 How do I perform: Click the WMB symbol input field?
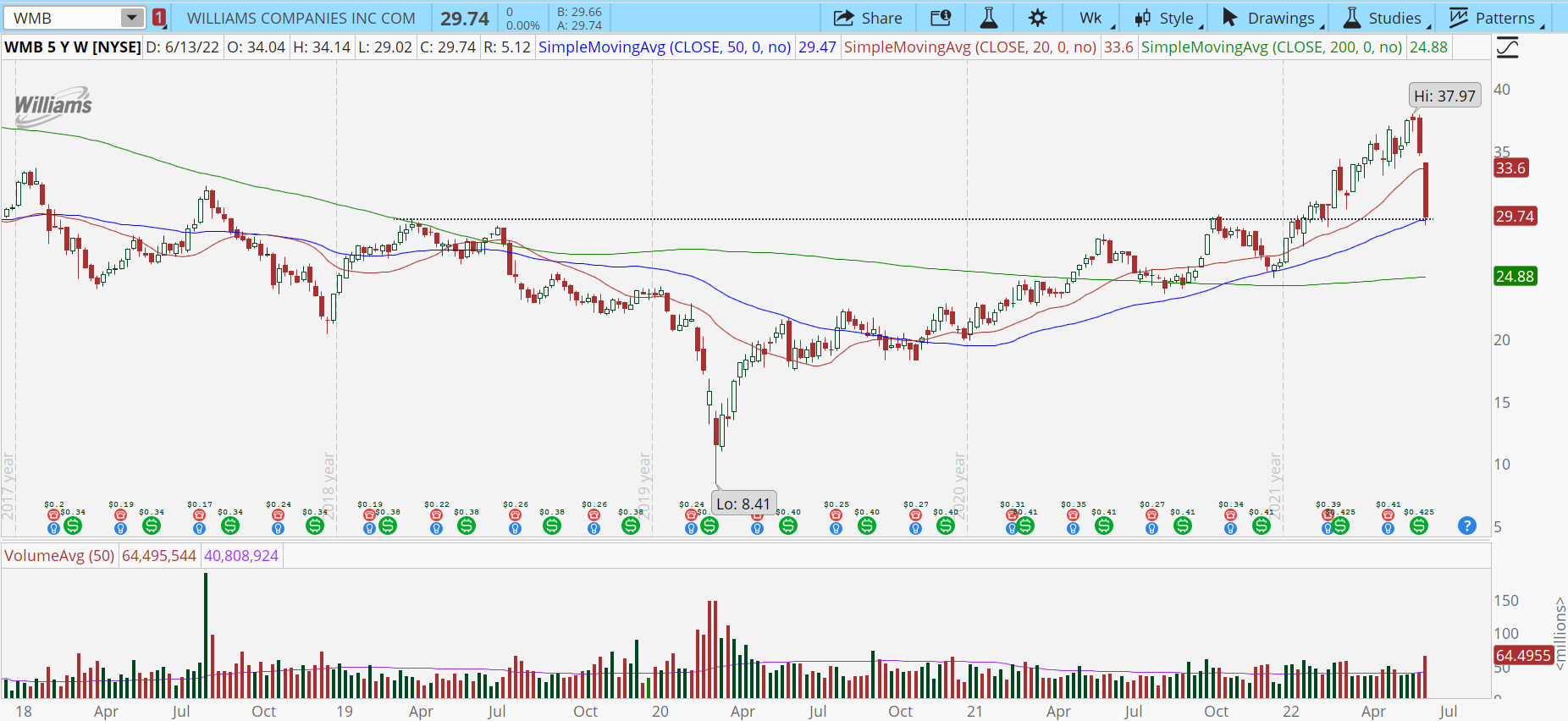pyautogui.click(x=63, y=18)
